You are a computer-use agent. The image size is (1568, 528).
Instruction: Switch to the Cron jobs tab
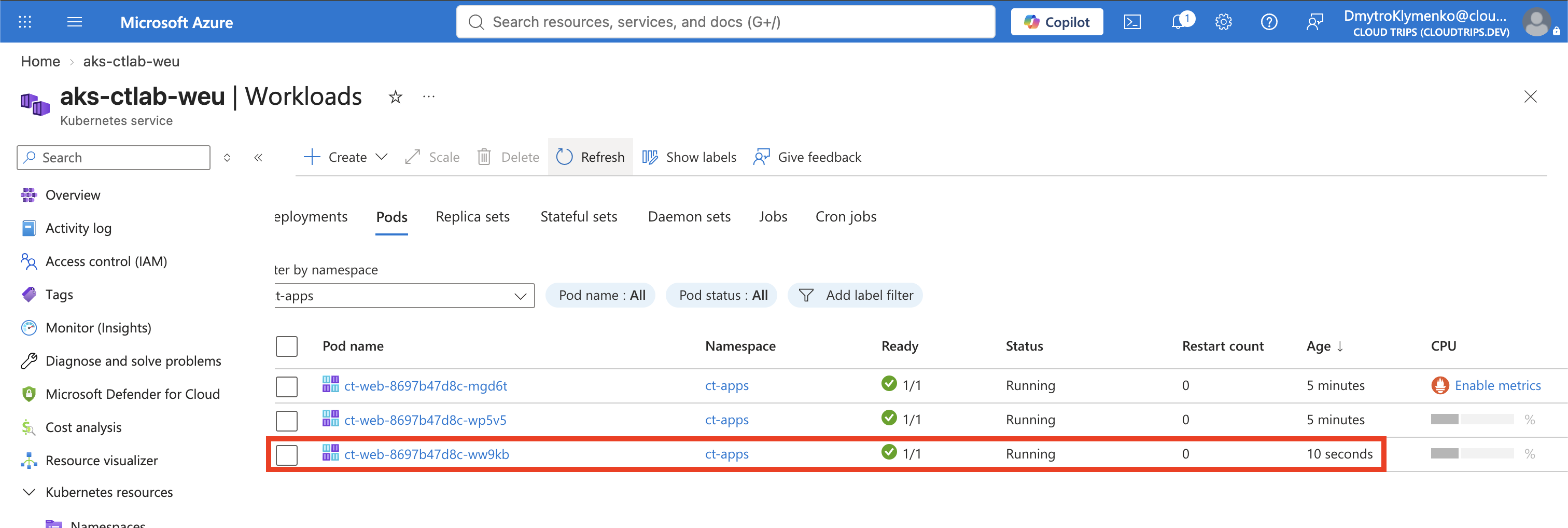[x=846, y=217]
